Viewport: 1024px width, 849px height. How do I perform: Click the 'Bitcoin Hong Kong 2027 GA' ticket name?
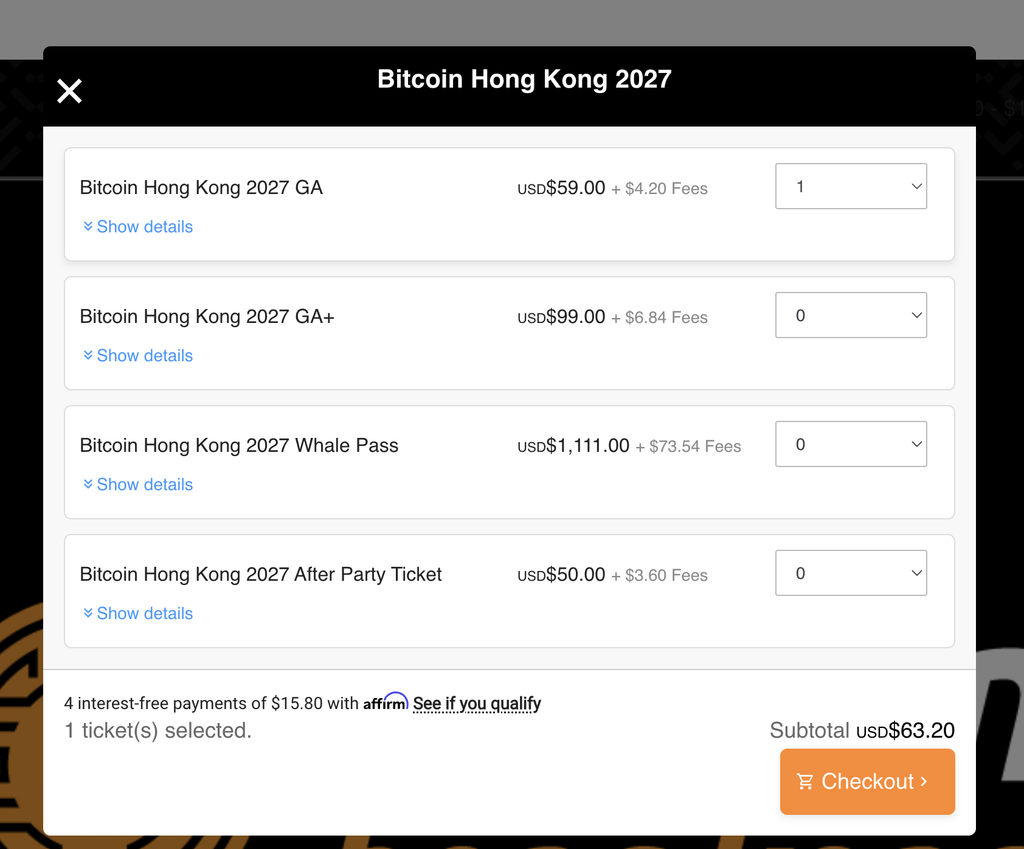click(x=201, y=188)
